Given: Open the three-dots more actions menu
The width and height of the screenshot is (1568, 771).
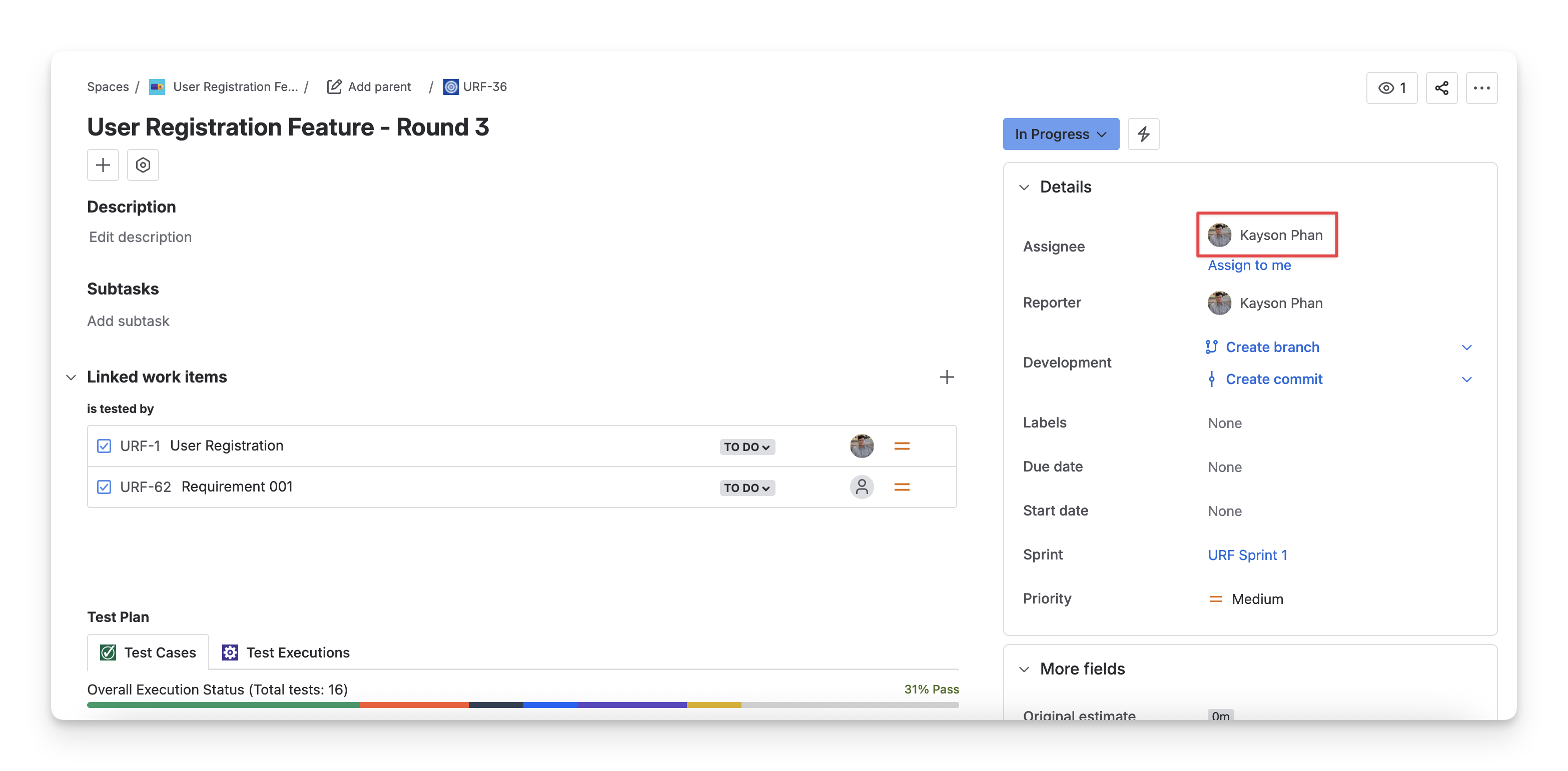Looking at the screenshot, I should pyautogui.click(x=1481, y=88).
